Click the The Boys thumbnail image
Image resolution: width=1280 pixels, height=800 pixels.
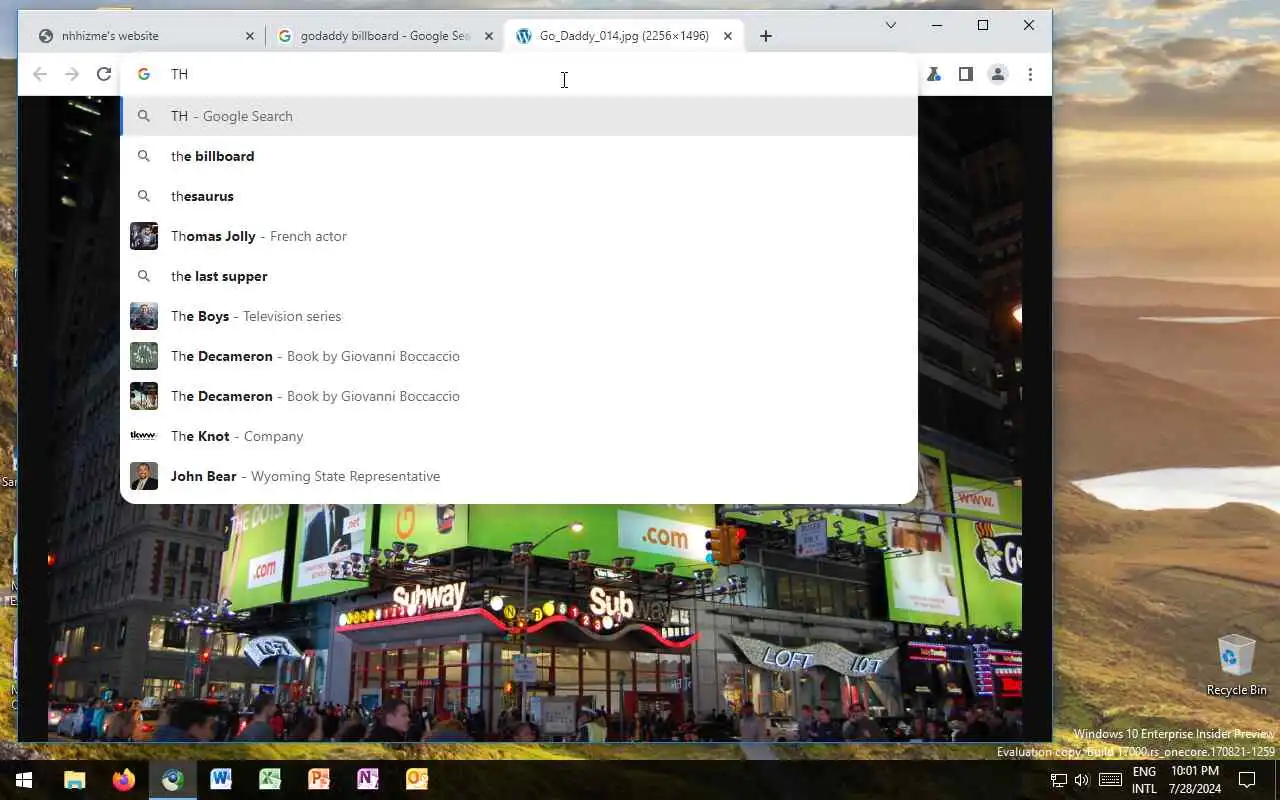[144, 316]
